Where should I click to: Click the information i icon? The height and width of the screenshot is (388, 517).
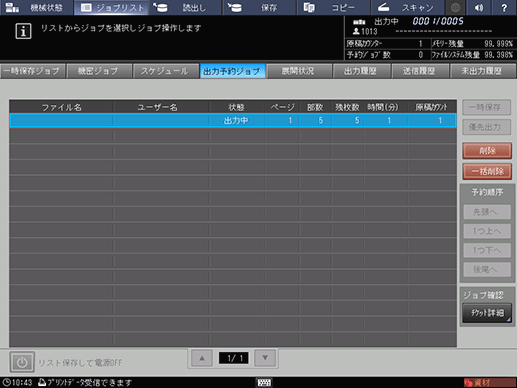[23, 31]
